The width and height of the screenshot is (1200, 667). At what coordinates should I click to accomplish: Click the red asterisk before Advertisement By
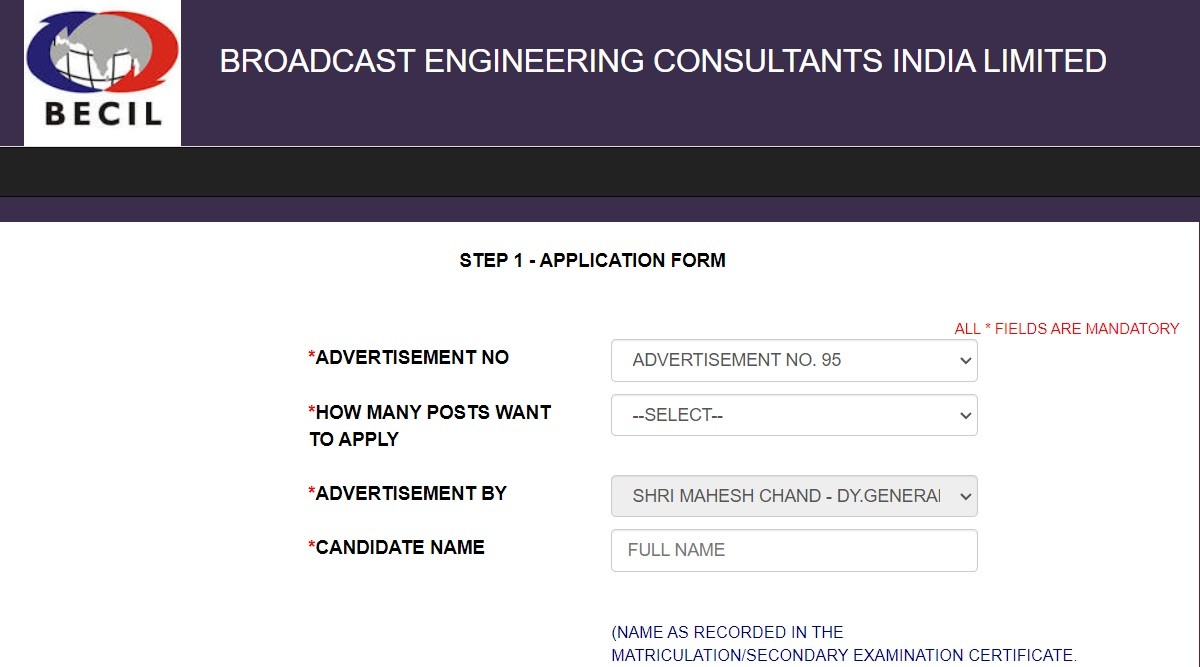coord(312,494)
